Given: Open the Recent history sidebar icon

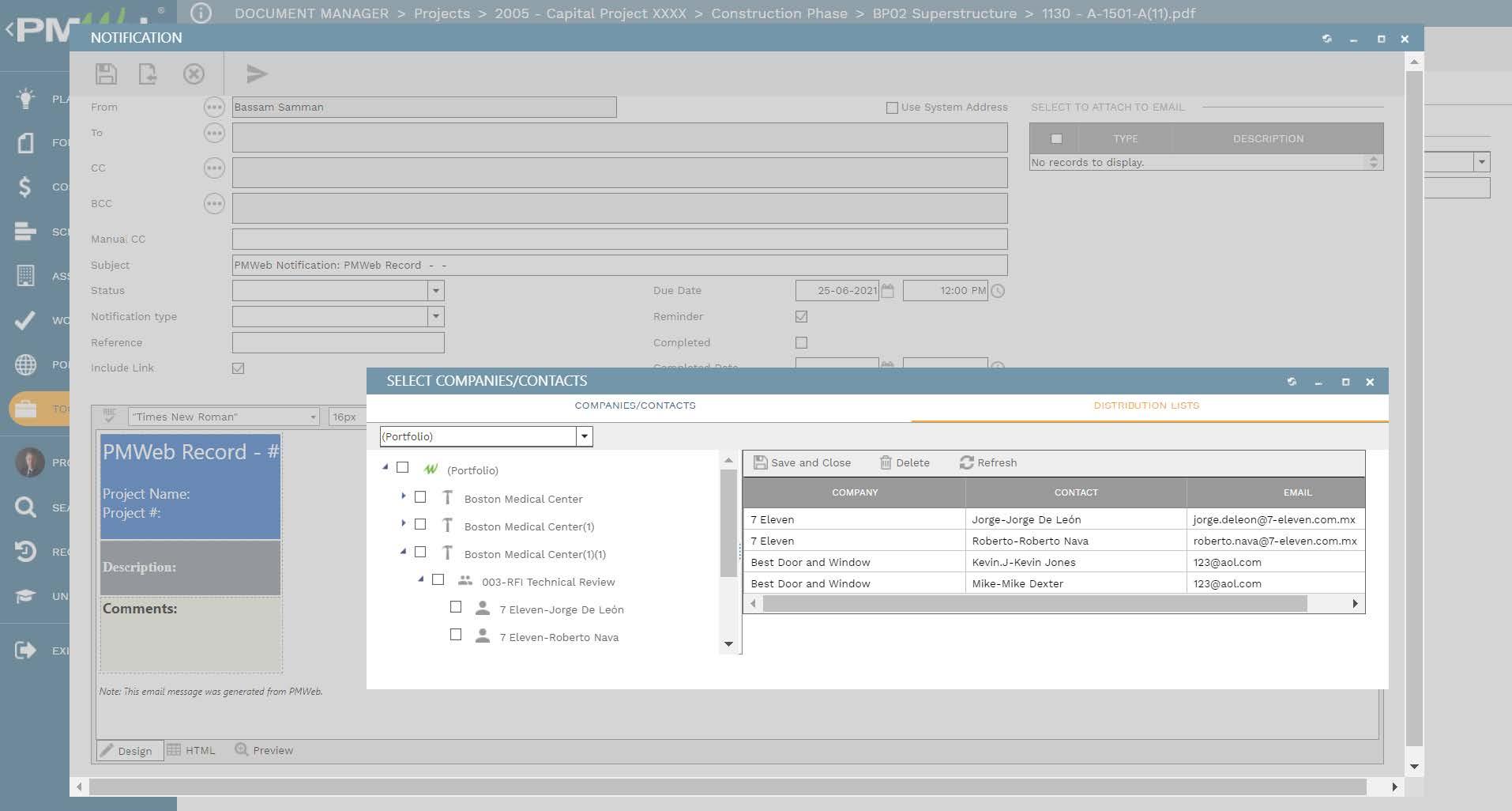Looking at the screenshot, I should [x=25, y=551].
